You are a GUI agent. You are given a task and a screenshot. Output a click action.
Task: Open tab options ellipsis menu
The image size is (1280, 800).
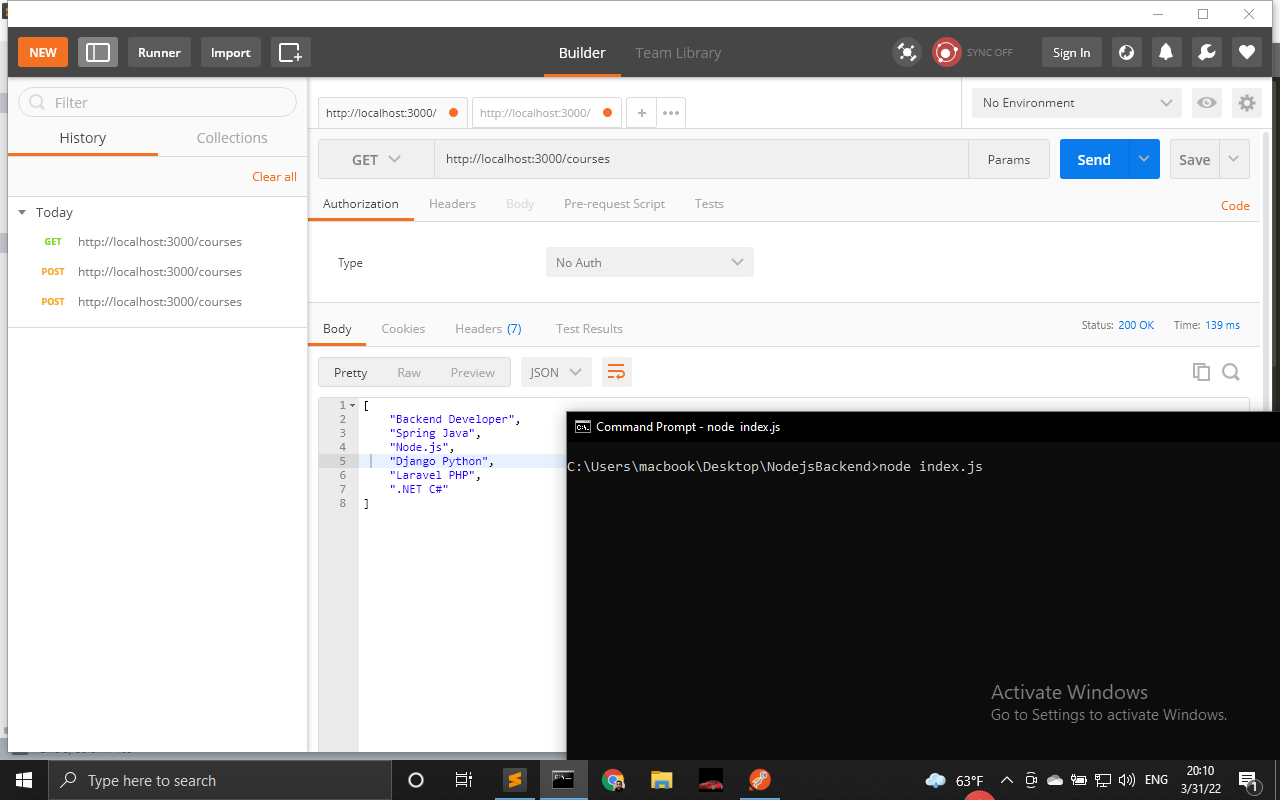click(x=671, y=113)
